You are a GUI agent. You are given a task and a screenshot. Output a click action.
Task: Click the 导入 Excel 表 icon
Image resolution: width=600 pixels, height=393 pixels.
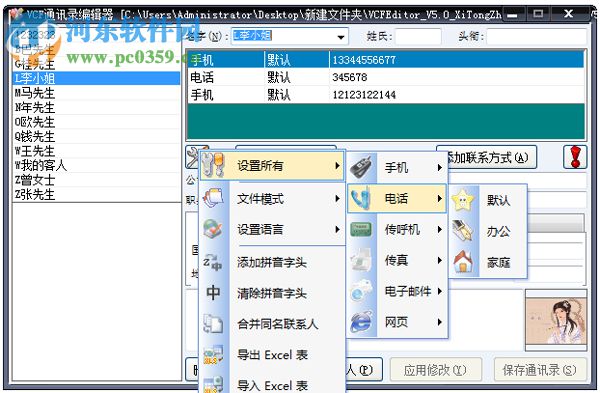click(x=213, y=384)
